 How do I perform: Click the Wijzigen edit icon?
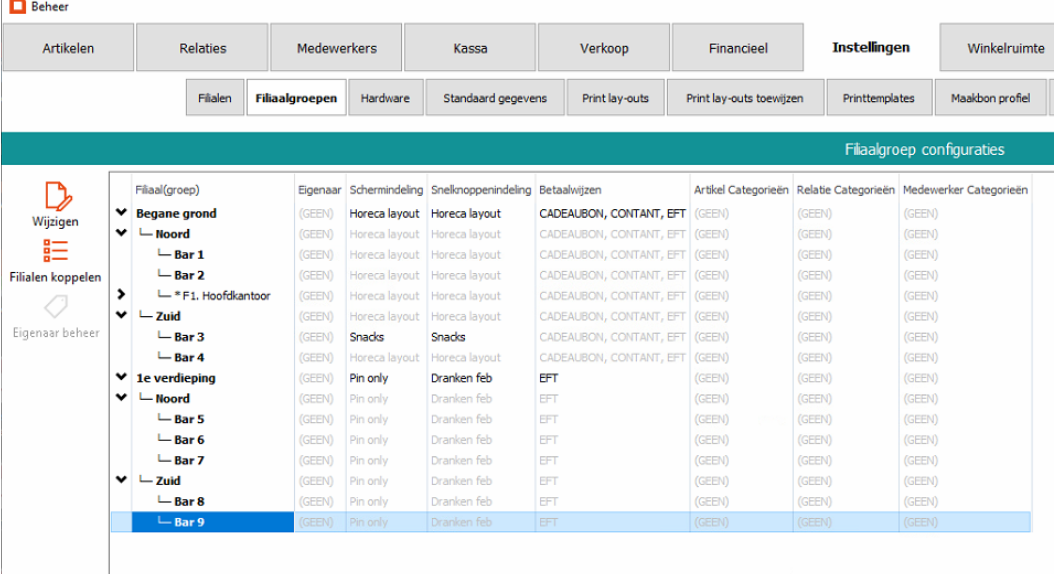[57, 196]
